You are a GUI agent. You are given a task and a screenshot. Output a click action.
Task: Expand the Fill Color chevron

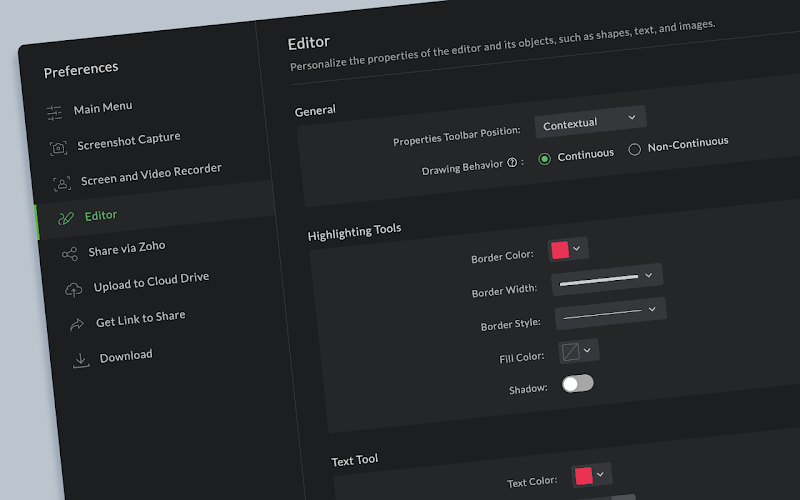(587, 350)
